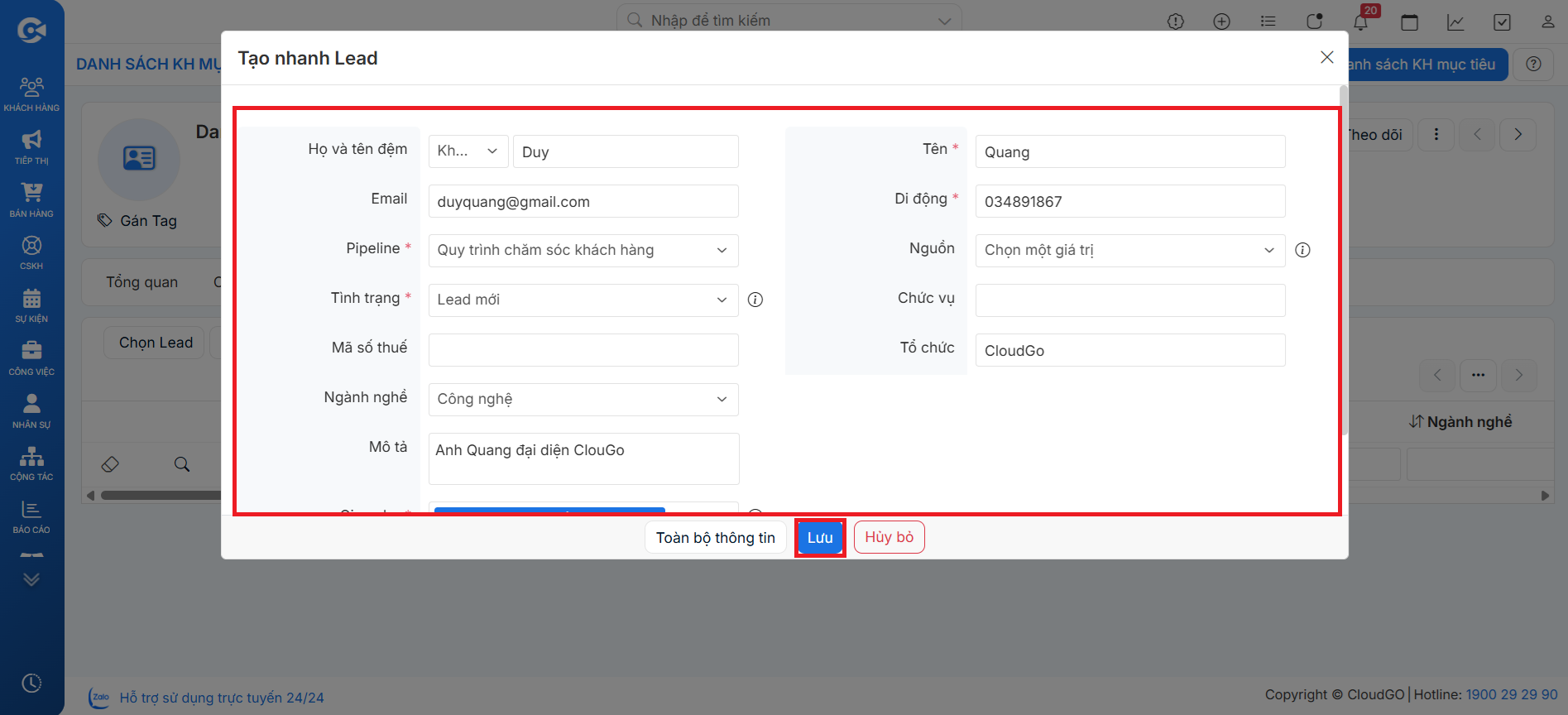Open the Báo Cáo chart module
Viewport: 1568px width, 715px height.
pos(31,516)
